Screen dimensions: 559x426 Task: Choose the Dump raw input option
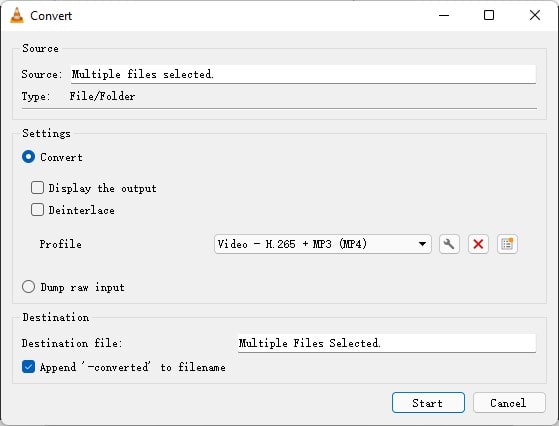[x=29, y=287]
